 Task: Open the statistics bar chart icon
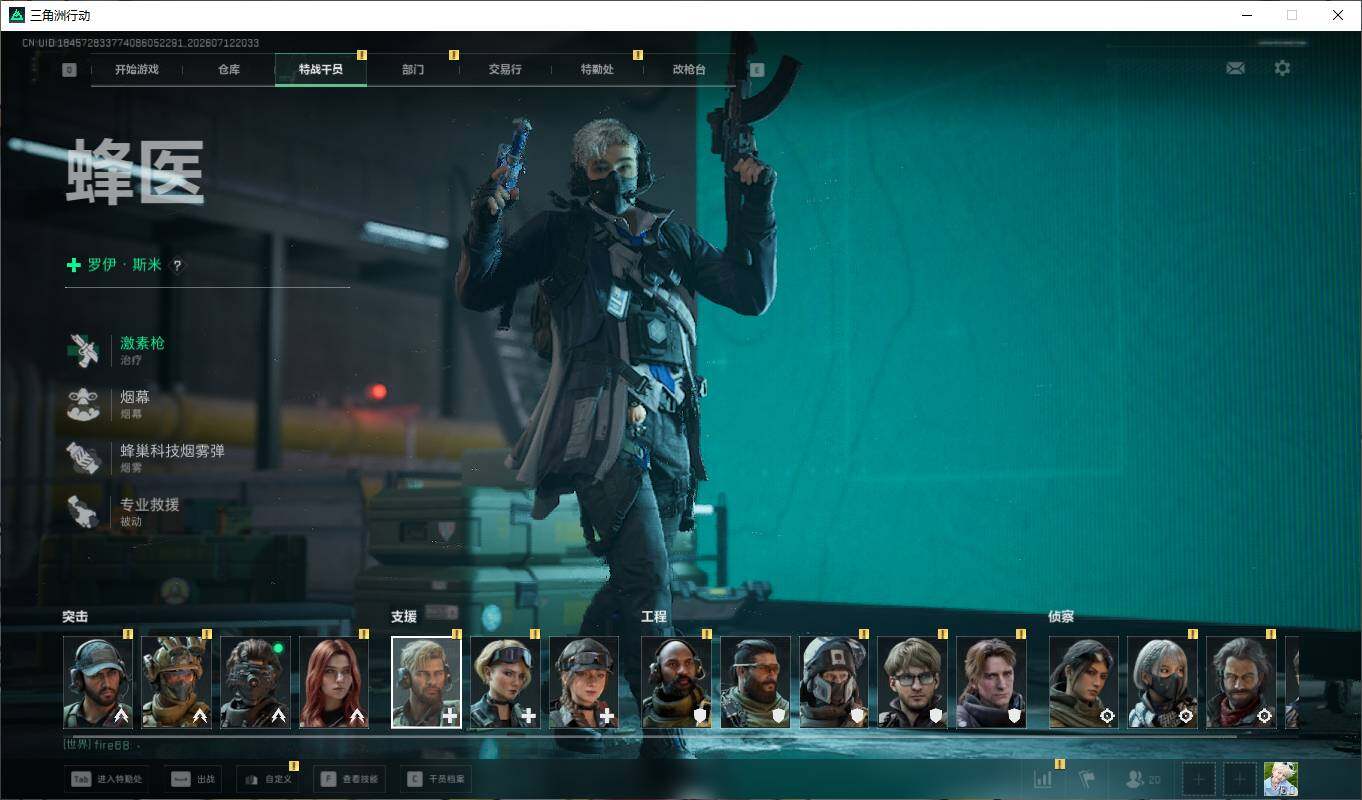pos(1043,778)
